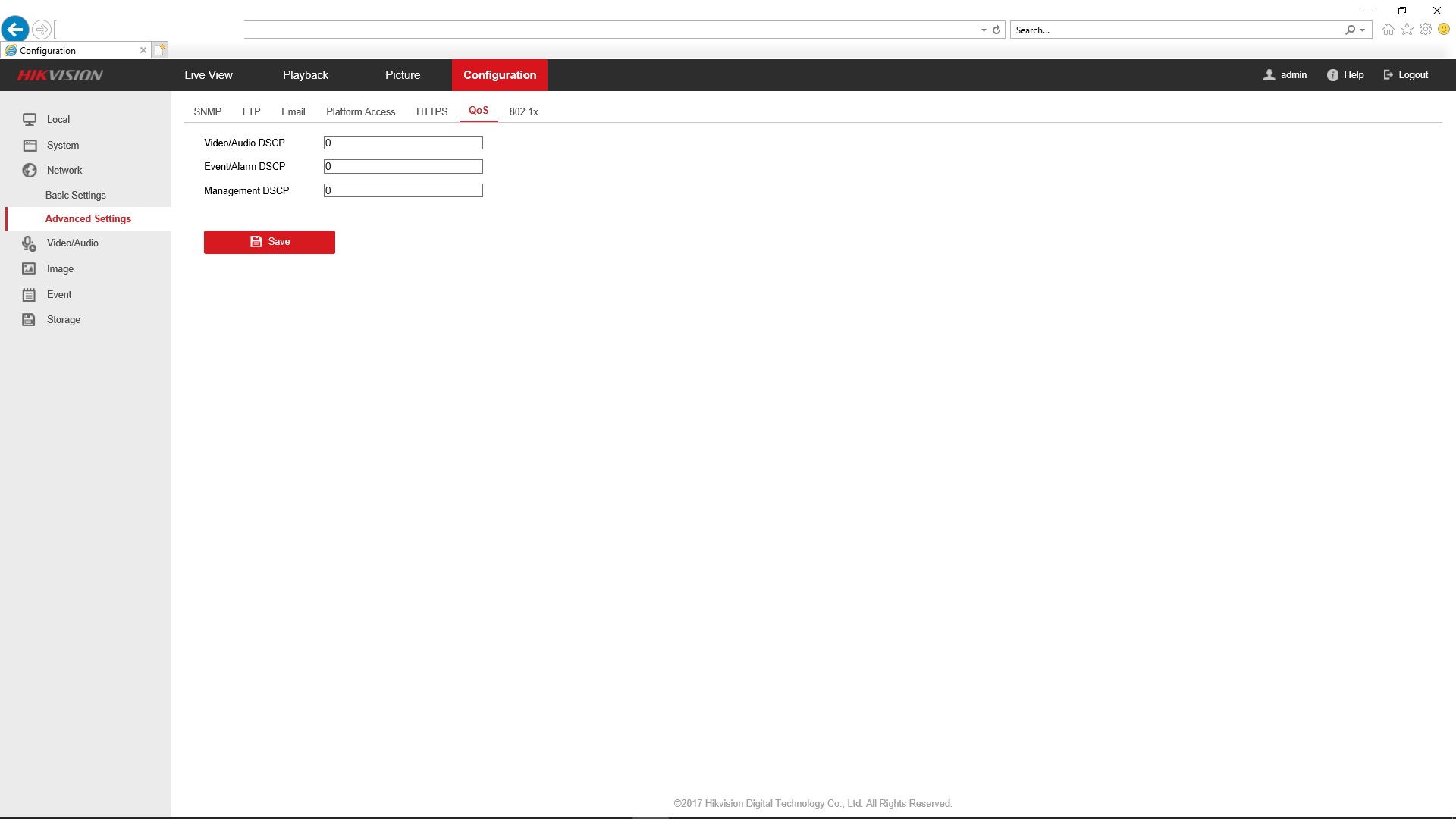
Task: Switch to the SNMP tab
Action: click(x=207, y=111)
